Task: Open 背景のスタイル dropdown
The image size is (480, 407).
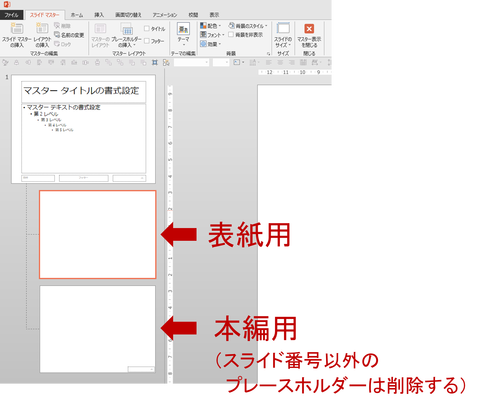Action: point(248,26)
